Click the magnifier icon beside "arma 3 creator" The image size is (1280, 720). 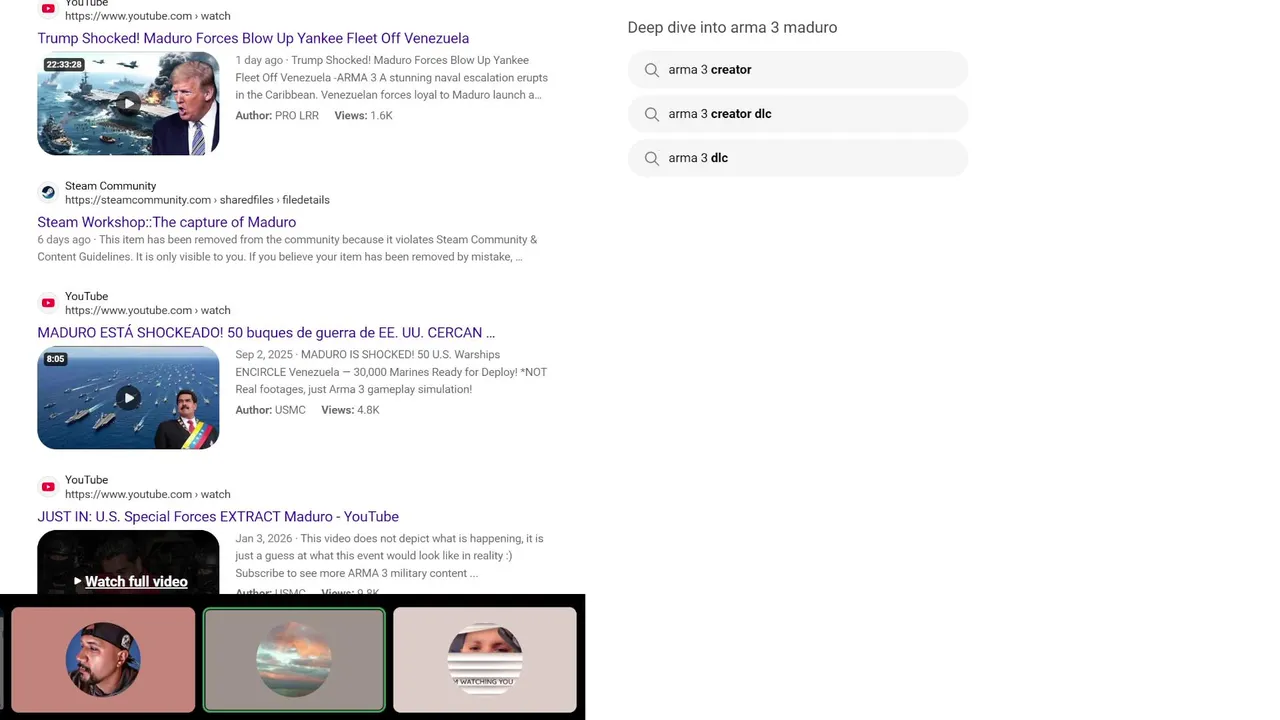[652, 70]
